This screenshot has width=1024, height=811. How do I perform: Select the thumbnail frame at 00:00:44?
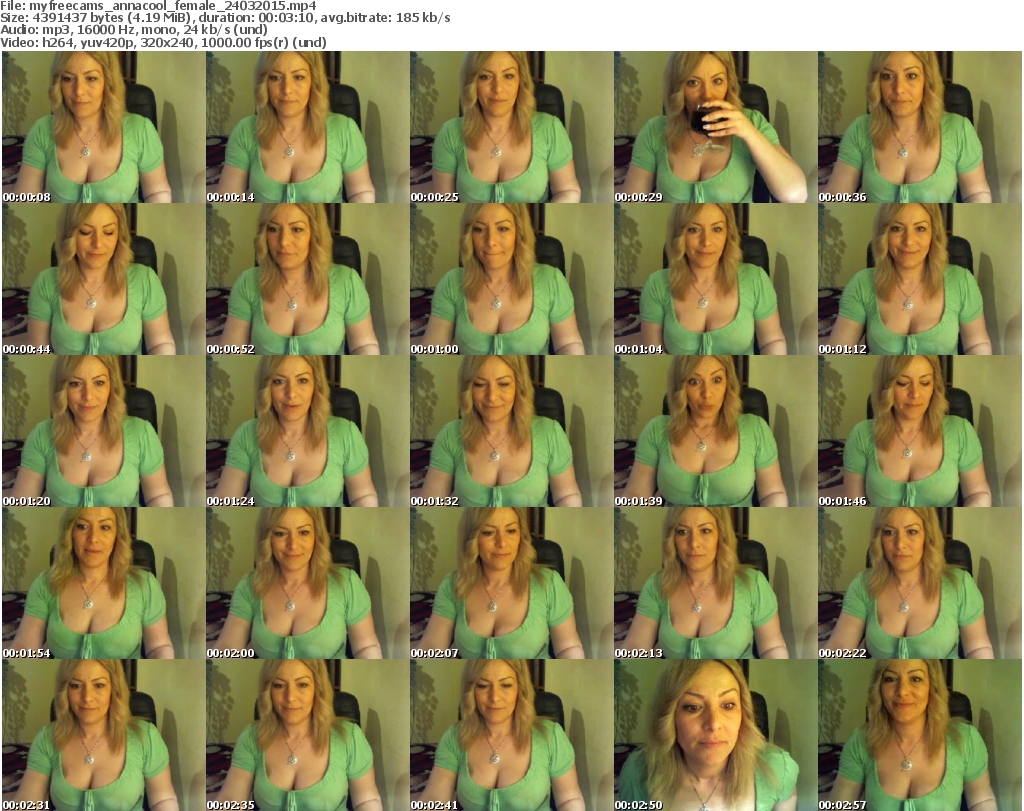(x=103, y=279)
